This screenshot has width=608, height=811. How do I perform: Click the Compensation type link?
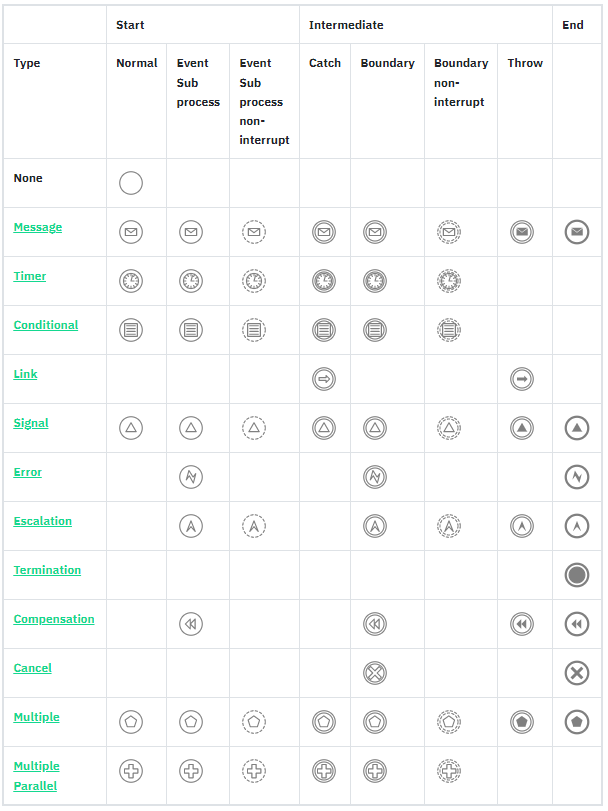click(54, 619)
